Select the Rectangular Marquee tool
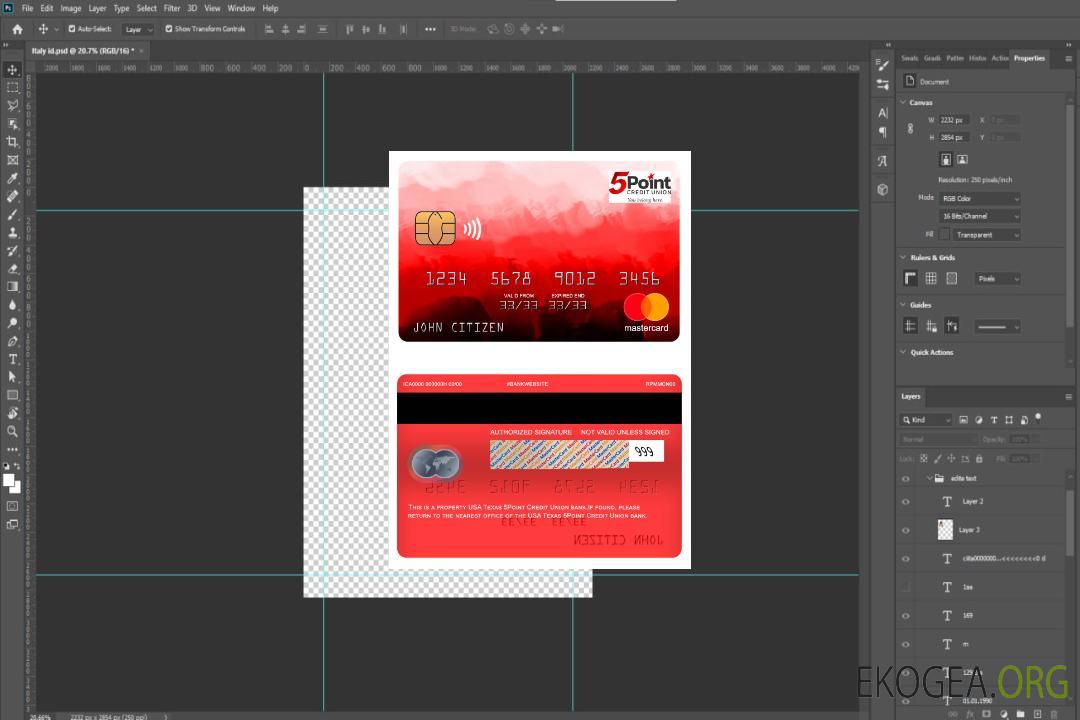1080x720 pixels. (12, 88)
